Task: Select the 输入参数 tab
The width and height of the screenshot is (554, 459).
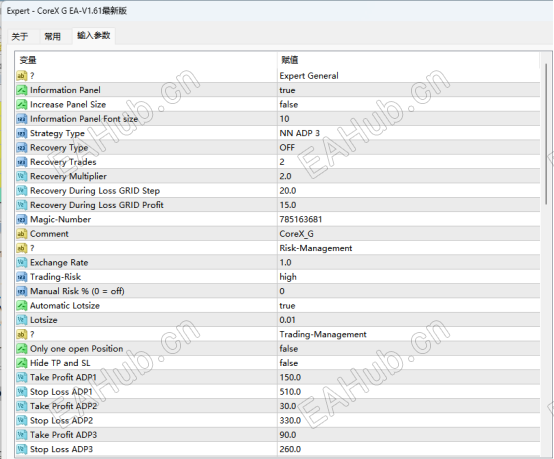Action: tap(94, 36)
